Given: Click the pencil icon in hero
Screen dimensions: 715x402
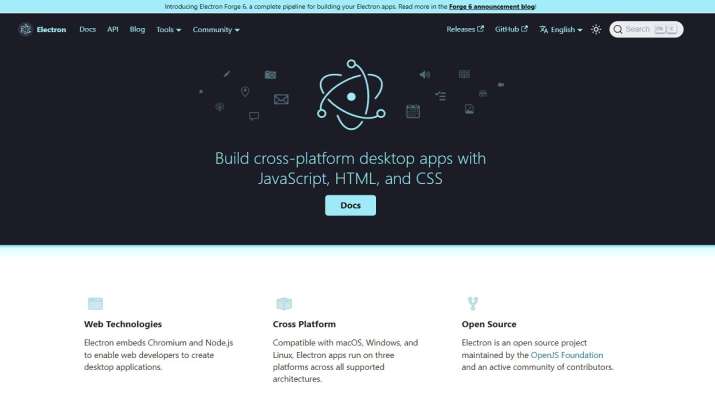Looking at the screenshot, I should [227, 74].
